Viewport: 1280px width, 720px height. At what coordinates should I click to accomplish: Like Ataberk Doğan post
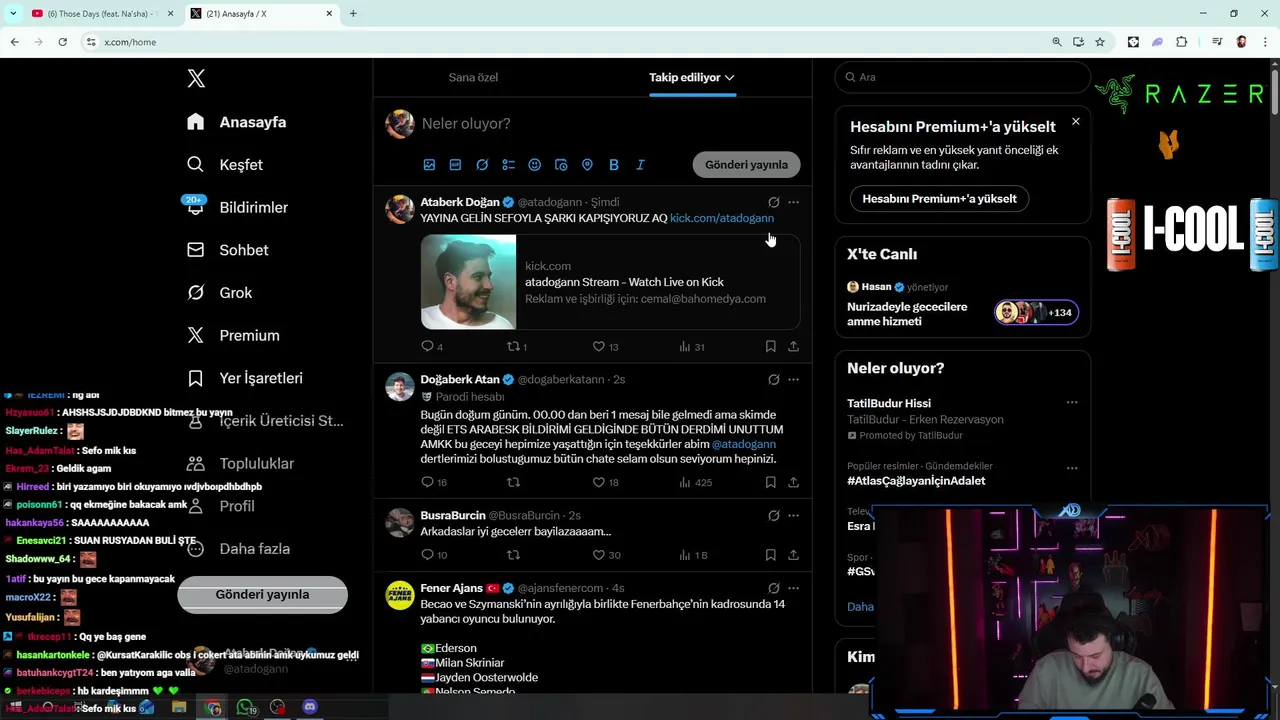point(599,346)
